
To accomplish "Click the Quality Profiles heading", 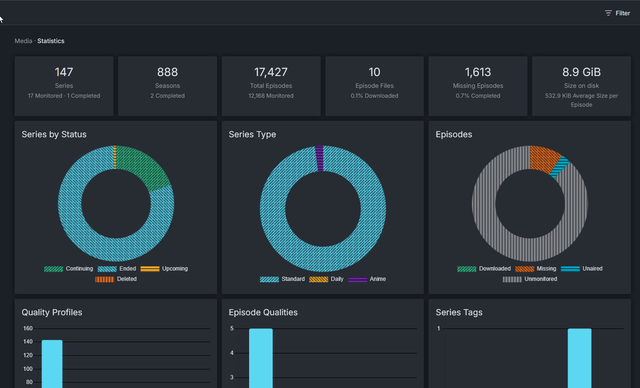I will pyautogui.click(x=52, y=312).
